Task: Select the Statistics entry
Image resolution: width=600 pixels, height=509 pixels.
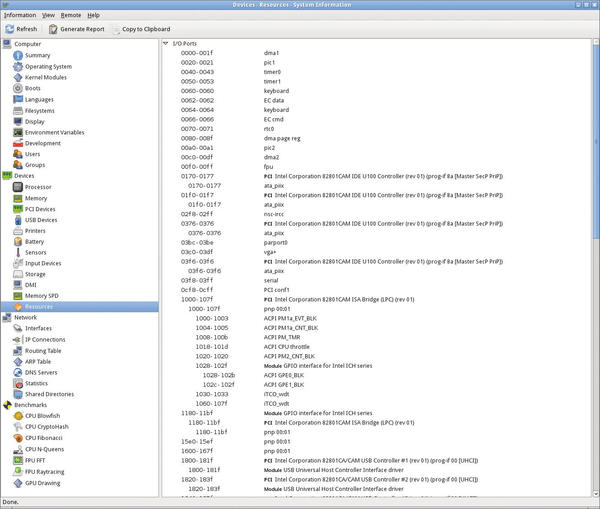Action: pos(36,383)
